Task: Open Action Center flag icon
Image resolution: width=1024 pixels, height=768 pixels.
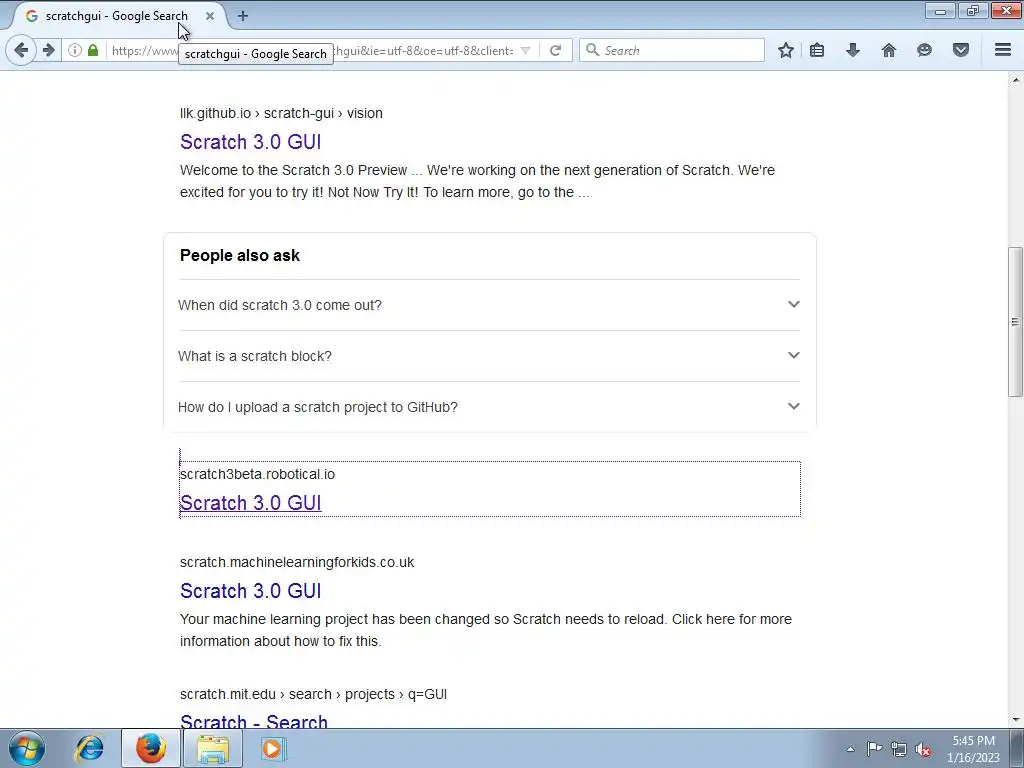Action: (x=874, y=749)
